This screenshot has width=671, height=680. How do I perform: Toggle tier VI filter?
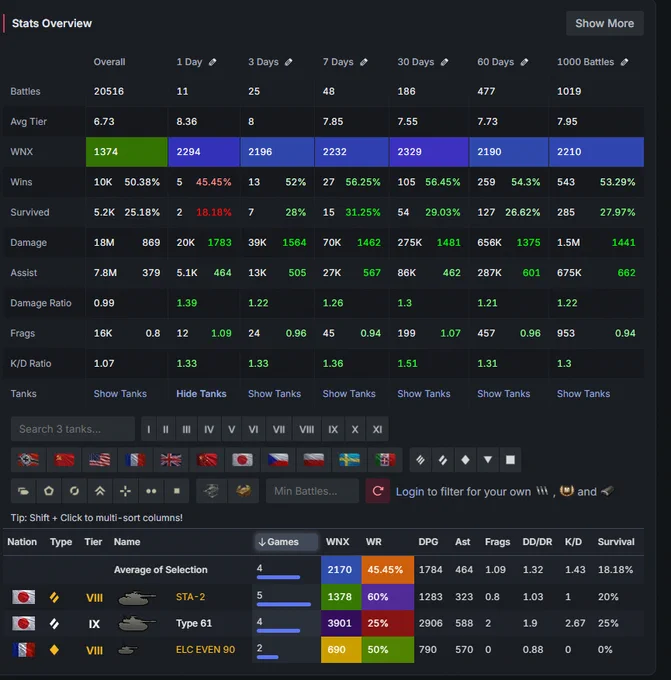click(x=253, y=429)
